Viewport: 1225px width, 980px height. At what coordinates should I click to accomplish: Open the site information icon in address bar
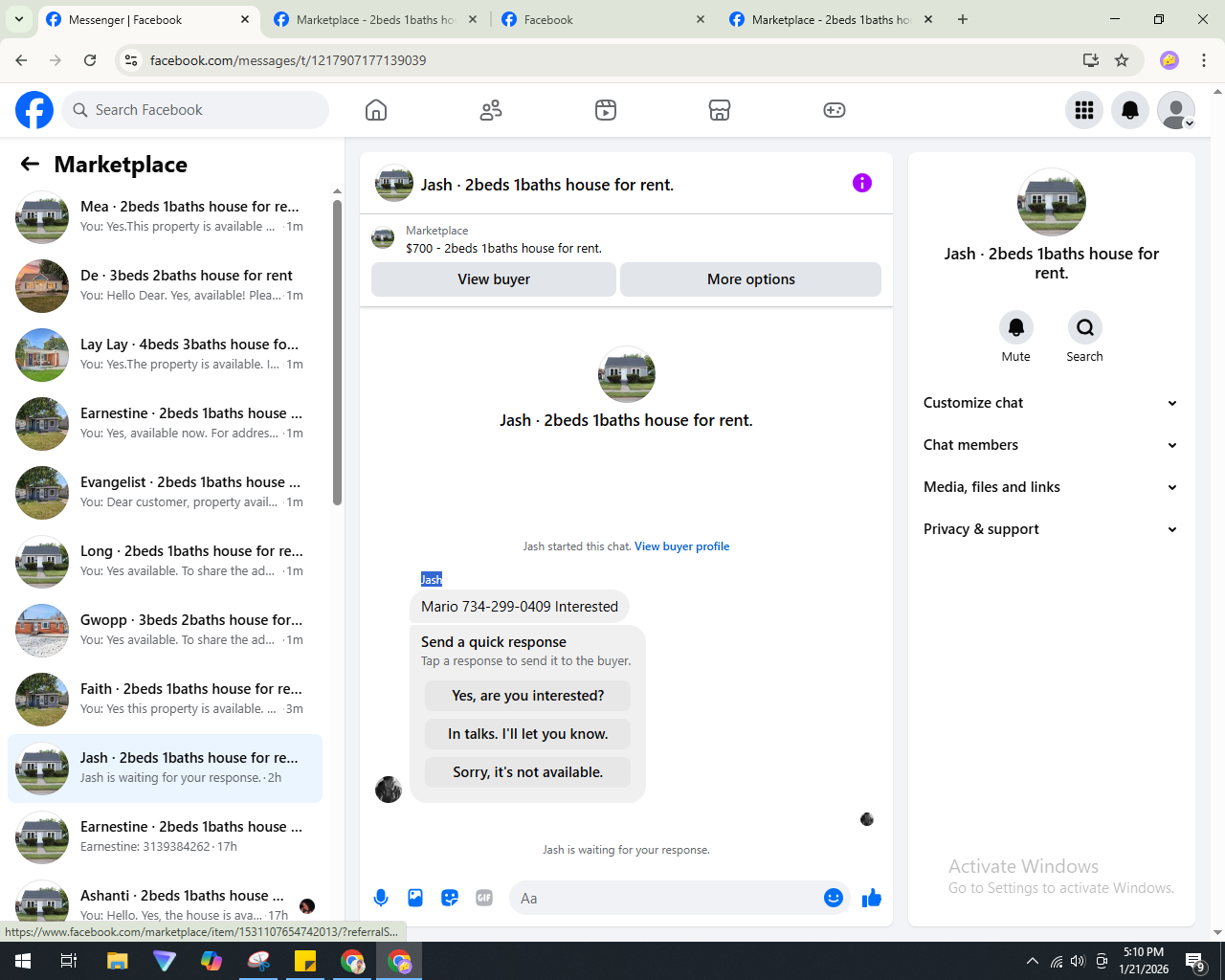pos(132,60)
